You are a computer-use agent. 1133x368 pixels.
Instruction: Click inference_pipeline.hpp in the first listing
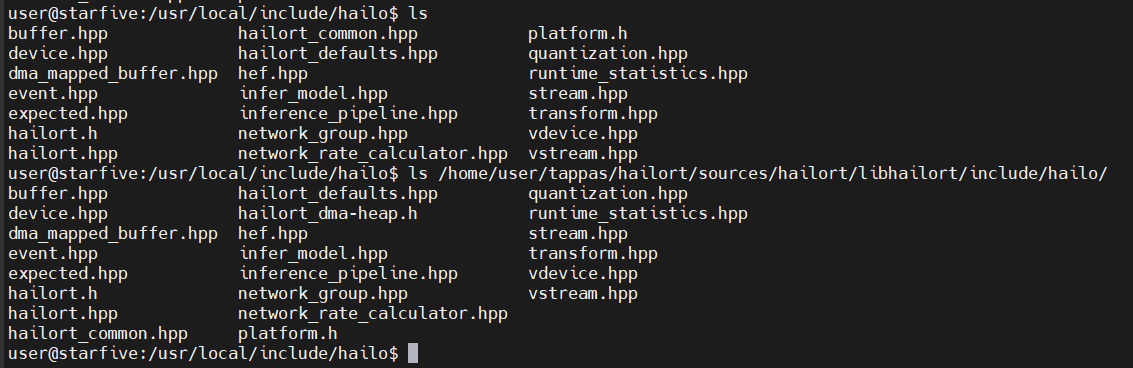pyautogui.click(x=348, y=114)
